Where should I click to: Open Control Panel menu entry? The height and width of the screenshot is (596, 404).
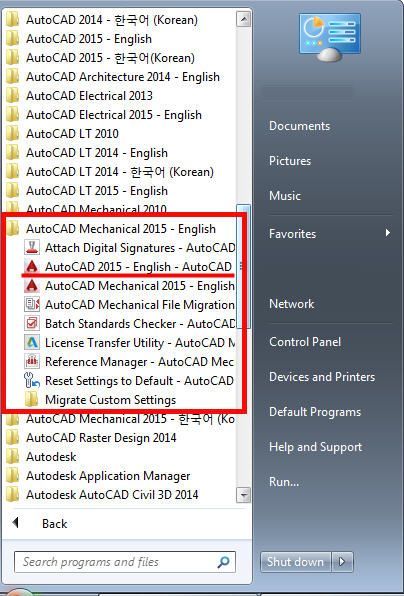305,342
